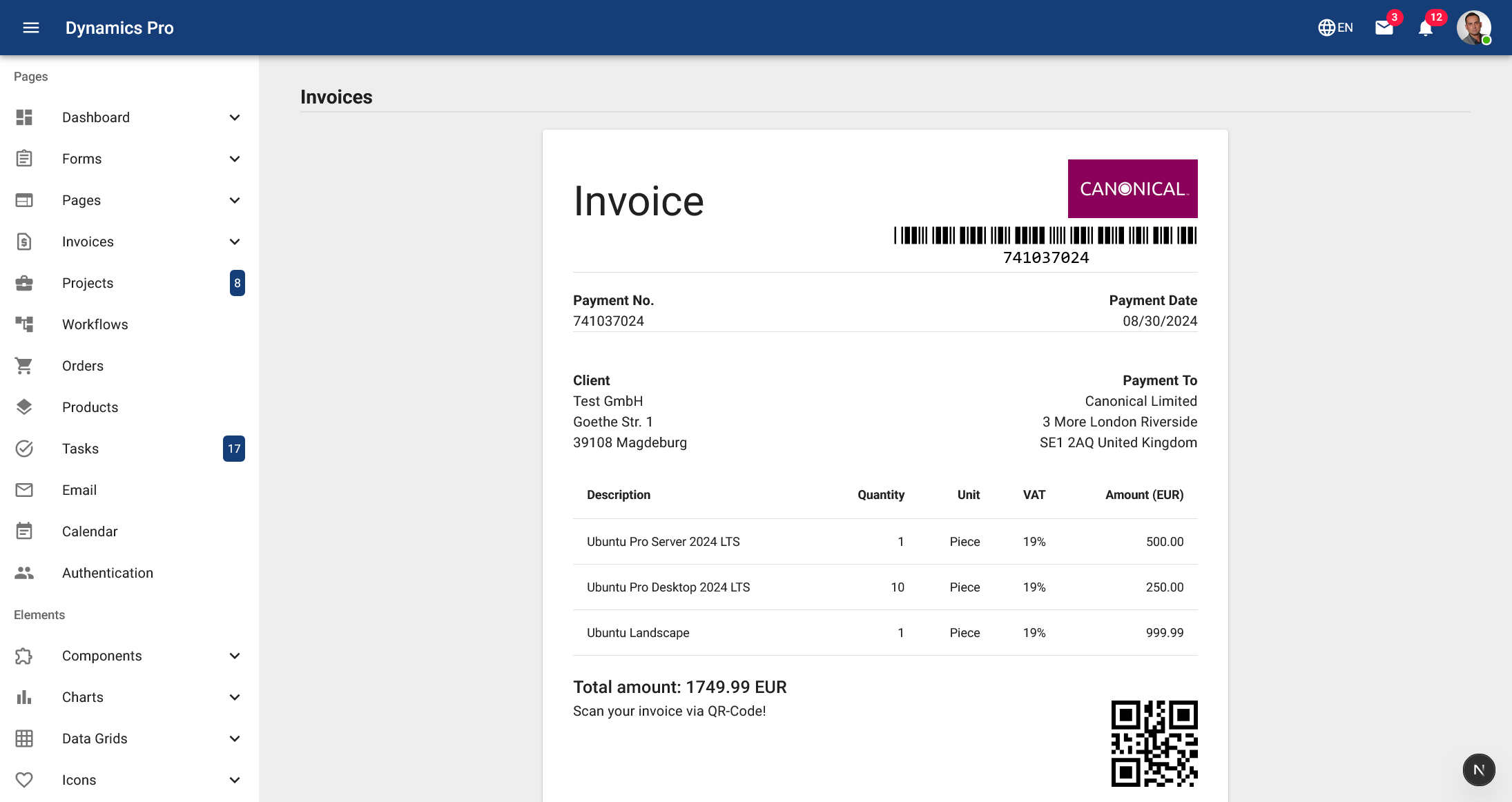Open the user avatar profile menu
The height and width of the screenshot is (802, 1512).
point(1474,28)
